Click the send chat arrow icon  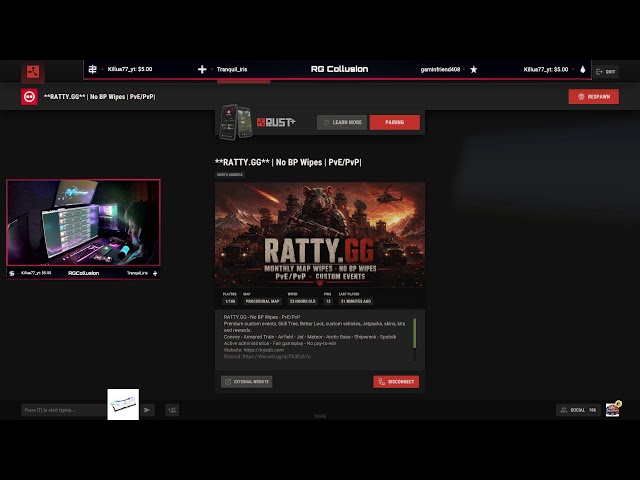point(147,410)
